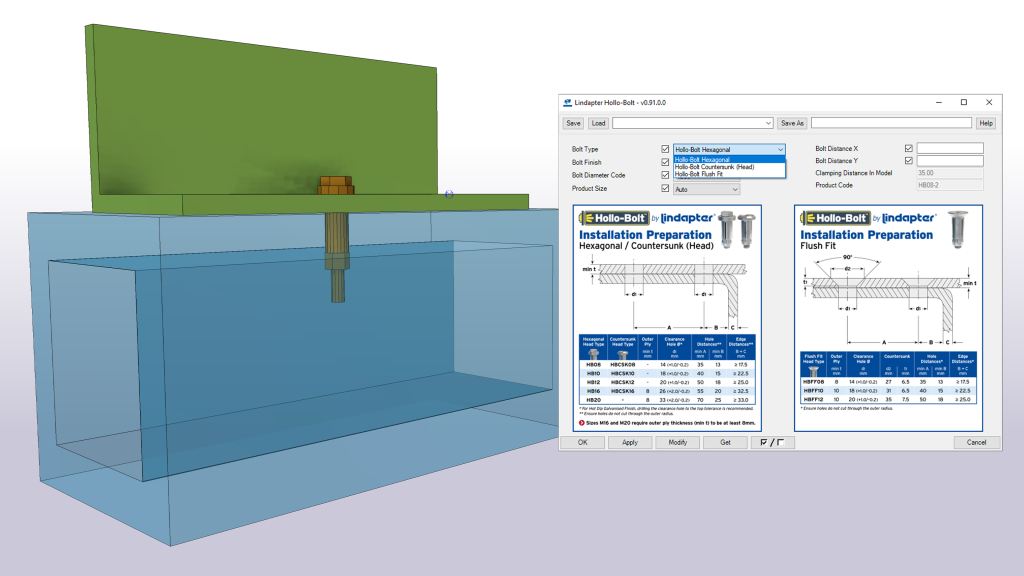The height and width of the screenshot is (576, 1024).
Task: Click the bolt head in the 3D model
Action: pyautogui.click(x=334, y=187)
